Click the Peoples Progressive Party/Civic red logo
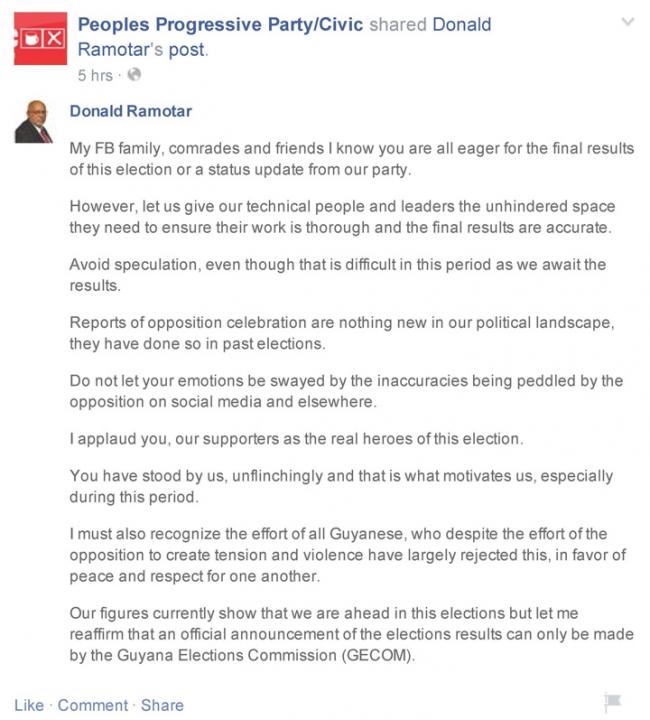 pos(40,39)
